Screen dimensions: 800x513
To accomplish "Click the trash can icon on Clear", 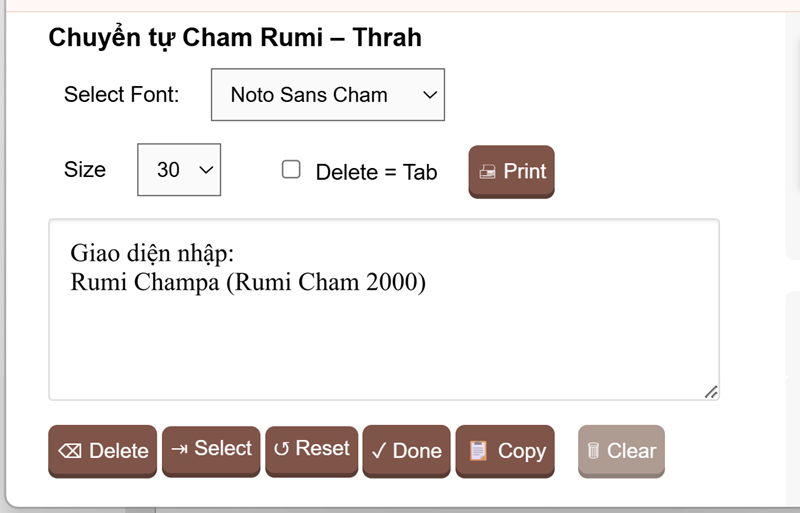I will pyautogui.click(x=594, y=451).
